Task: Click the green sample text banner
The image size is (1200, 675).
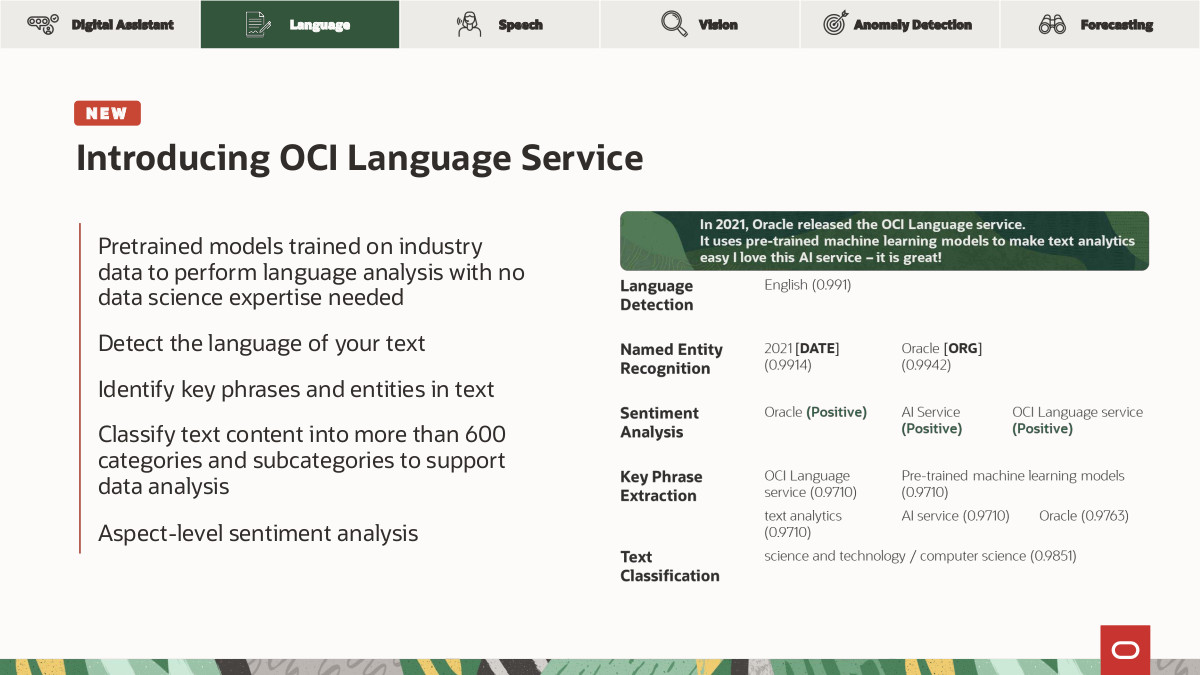Action: pyautogui.click(x=884, y=241)
